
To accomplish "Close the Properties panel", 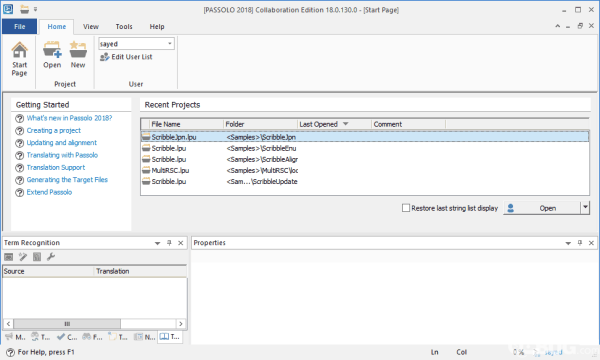I will [591, 243].
